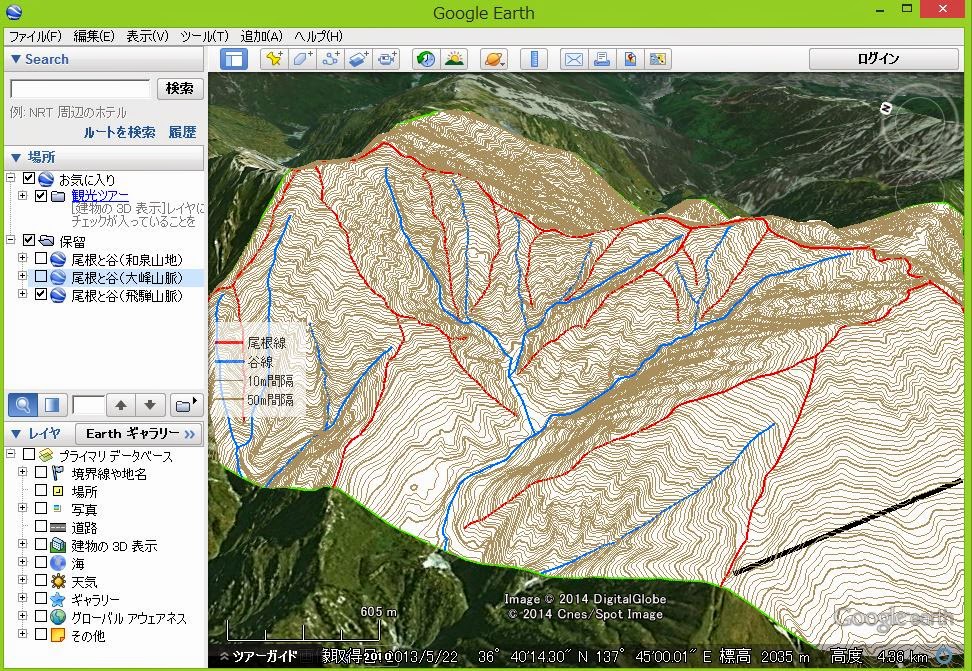The height and width of the screenshot is (671, 972).
Task: Open the ファイル(F) menu
Action: [35, 36]
